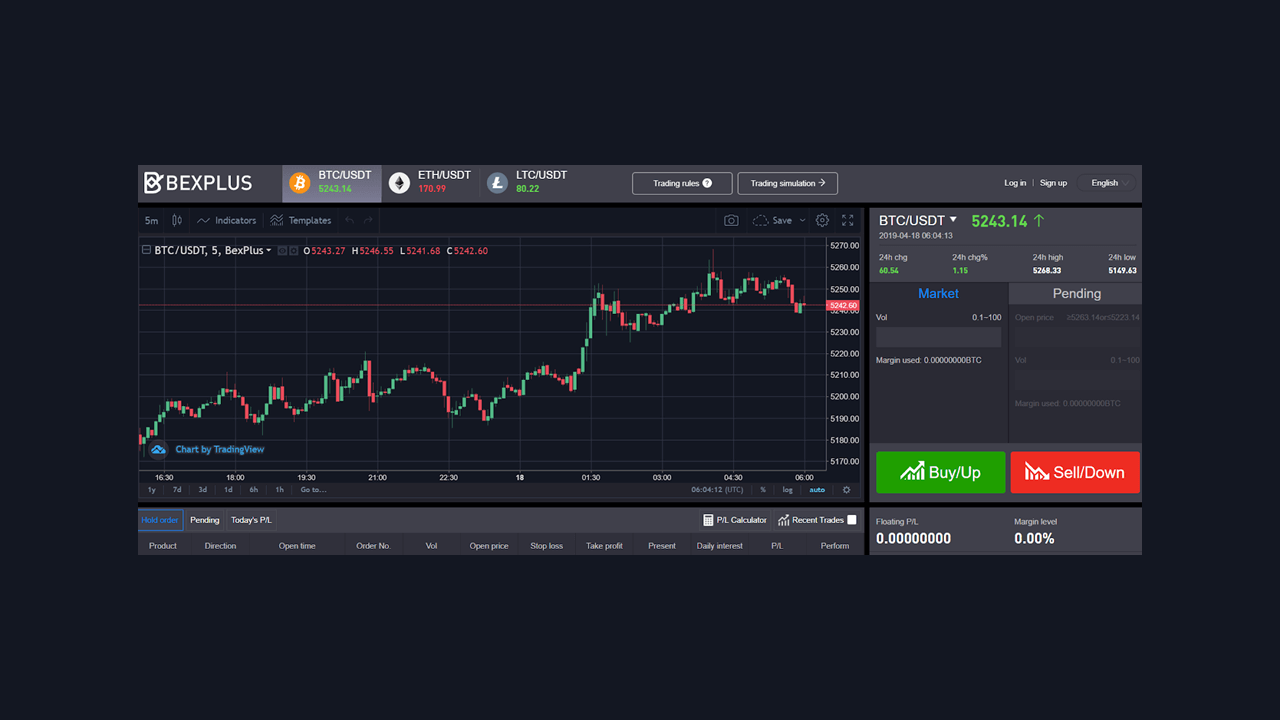The height and width of the screenshot is (720, 1280).
Task: Expand the BTC/USDT pair selector in order panel
Action: pos(953,219)
